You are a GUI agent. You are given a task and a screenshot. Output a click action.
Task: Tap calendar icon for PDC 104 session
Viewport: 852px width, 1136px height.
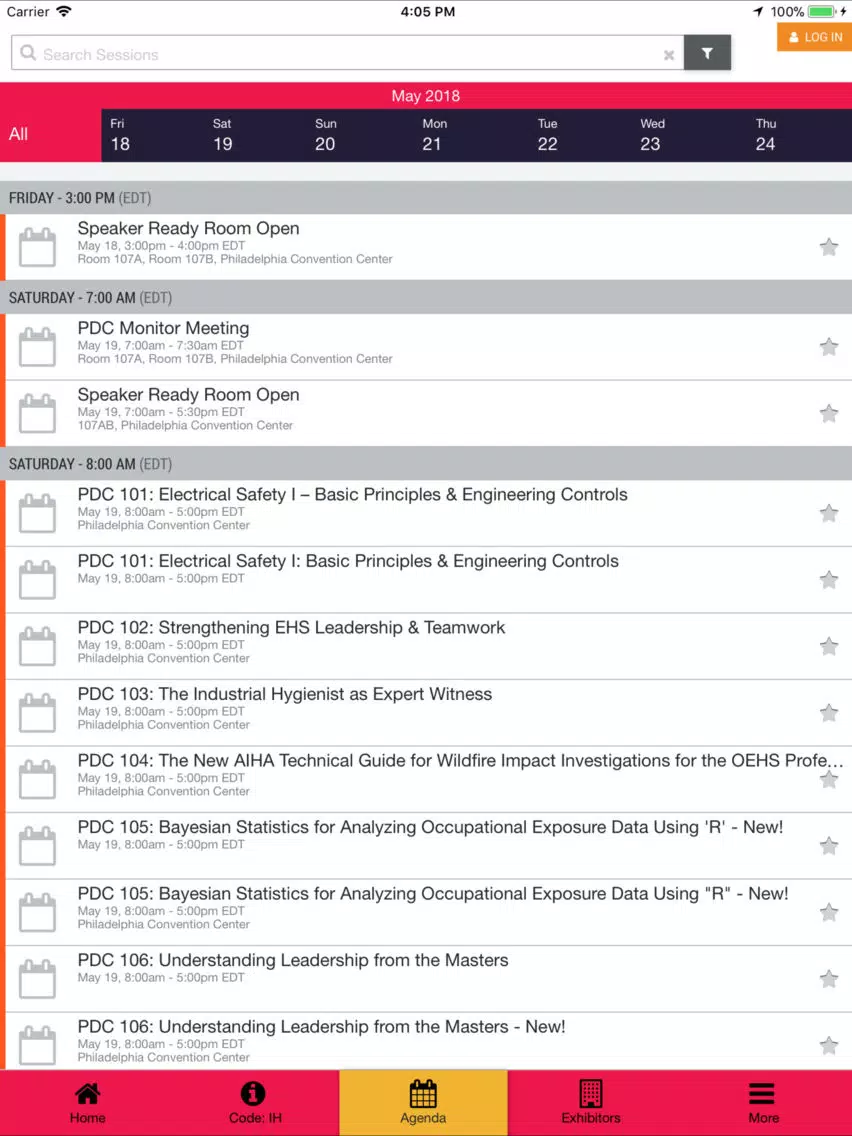37,780
